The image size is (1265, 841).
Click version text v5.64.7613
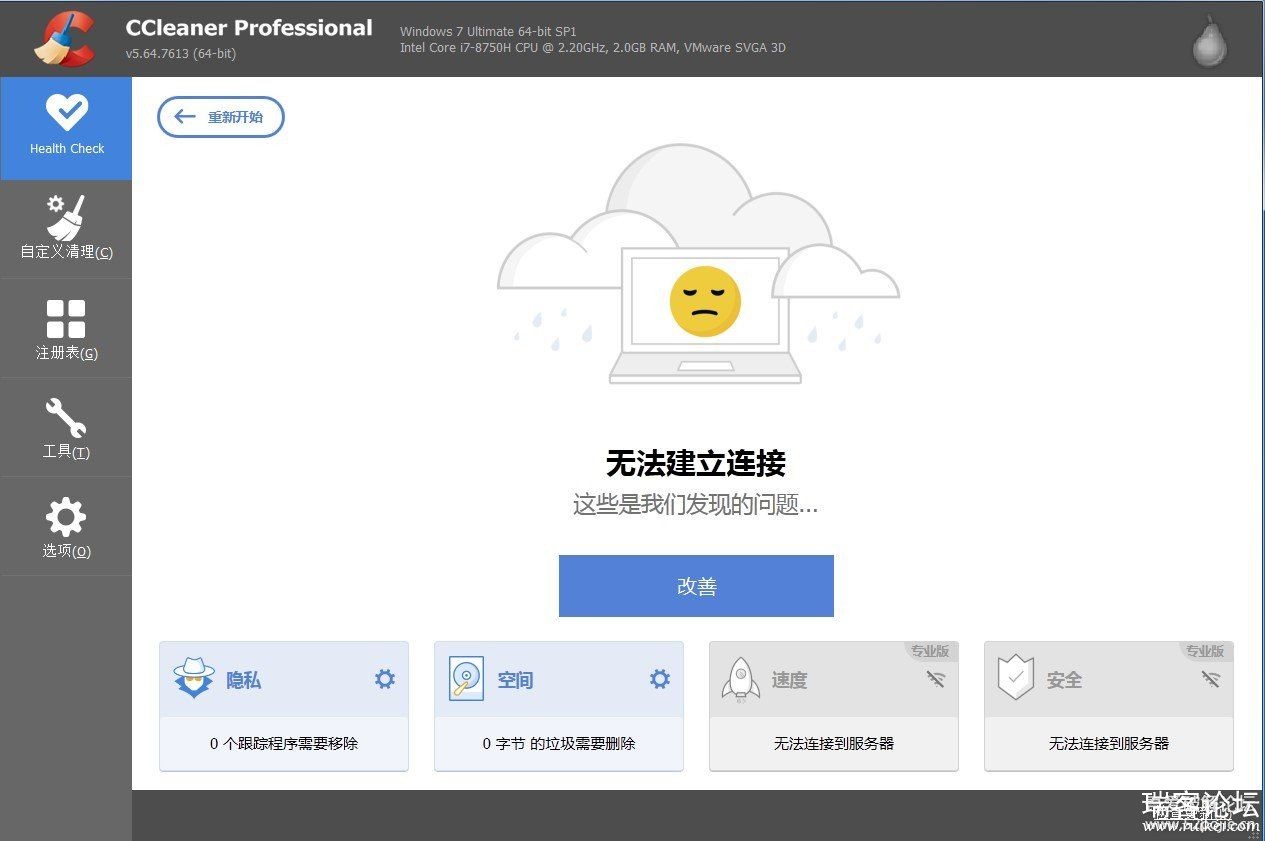pos(181,53)
